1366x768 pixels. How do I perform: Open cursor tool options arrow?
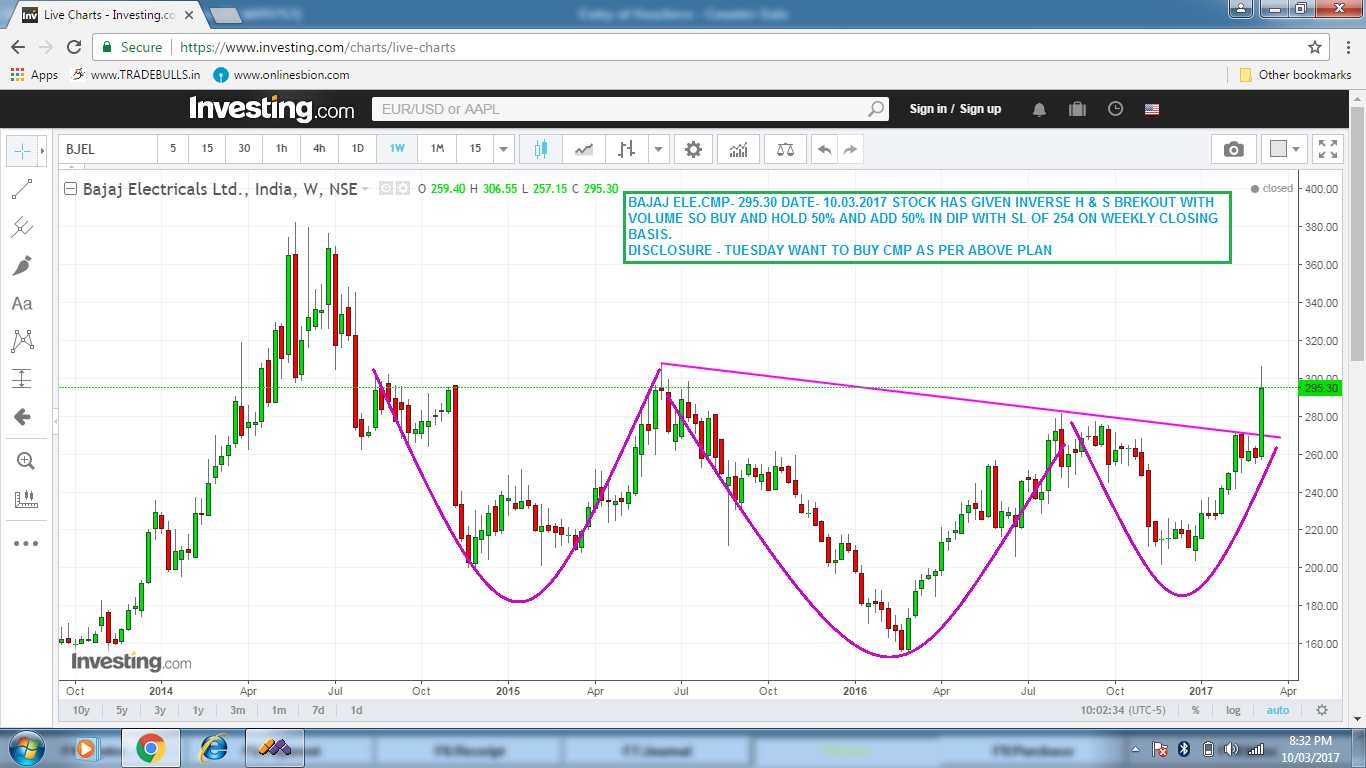pos(42,150)
